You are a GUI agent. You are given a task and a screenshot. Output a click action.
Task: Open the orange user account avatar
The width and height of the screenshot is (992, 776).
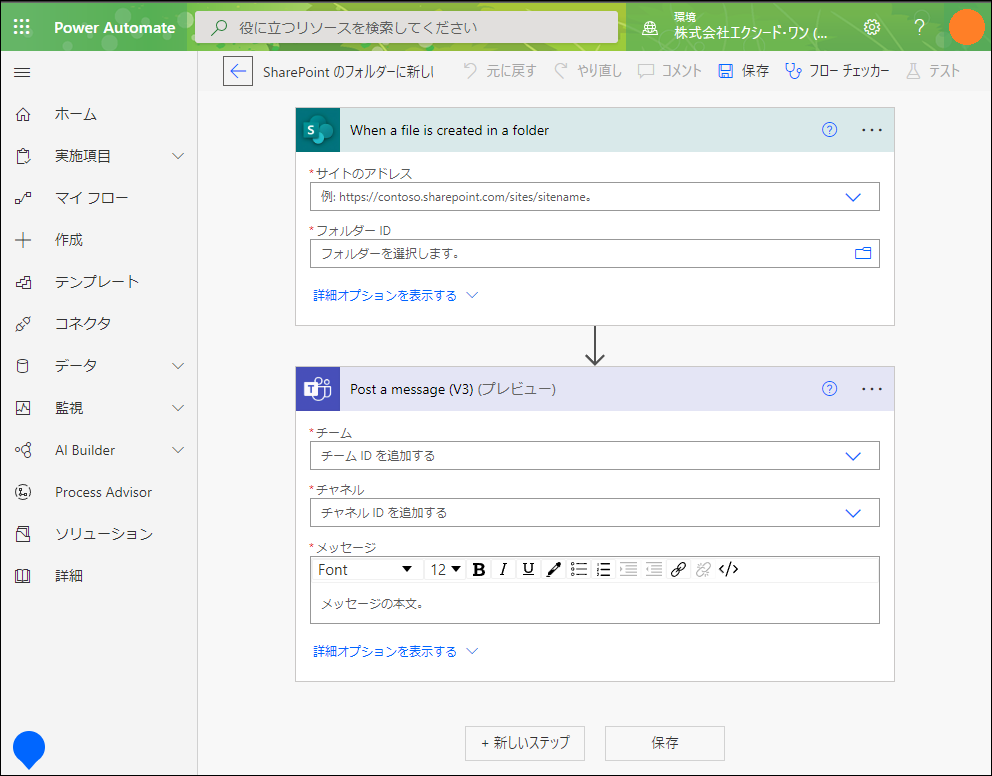966,27
